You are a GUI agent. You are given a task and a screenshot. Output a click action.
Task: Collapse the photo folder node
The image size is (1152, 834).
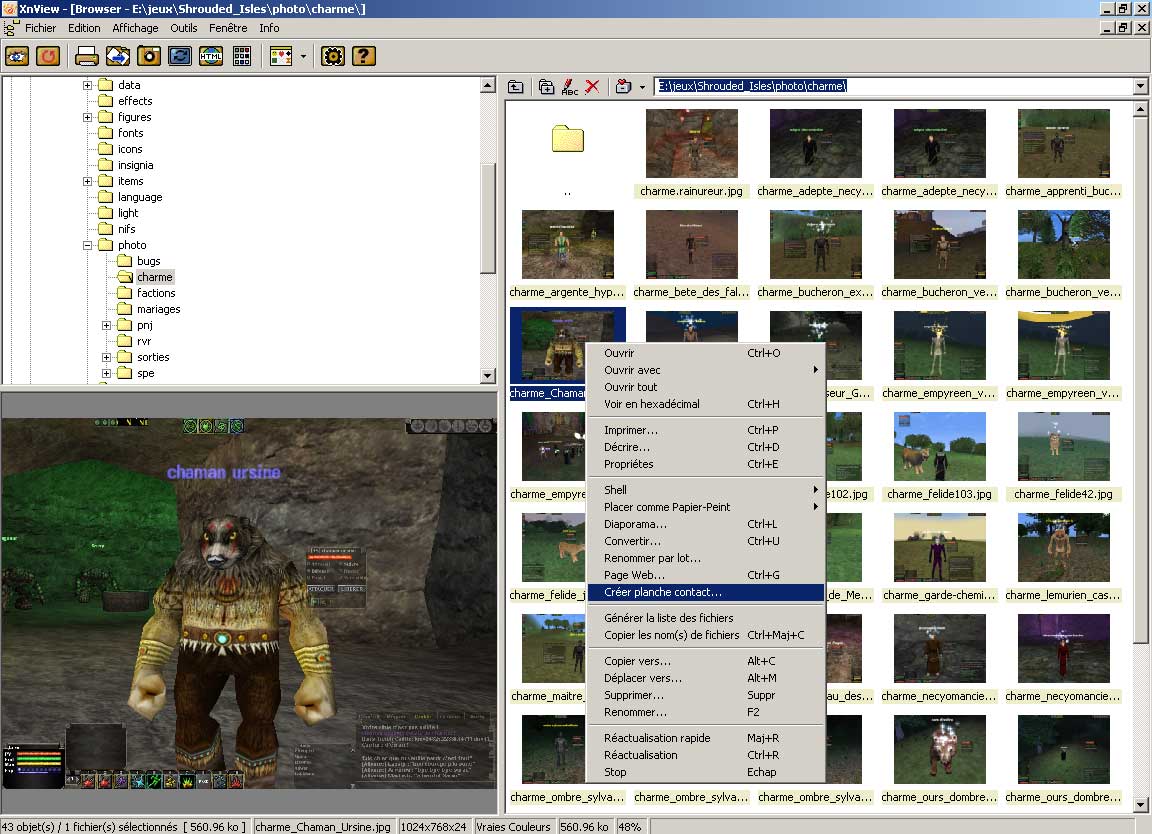(87, 245)
